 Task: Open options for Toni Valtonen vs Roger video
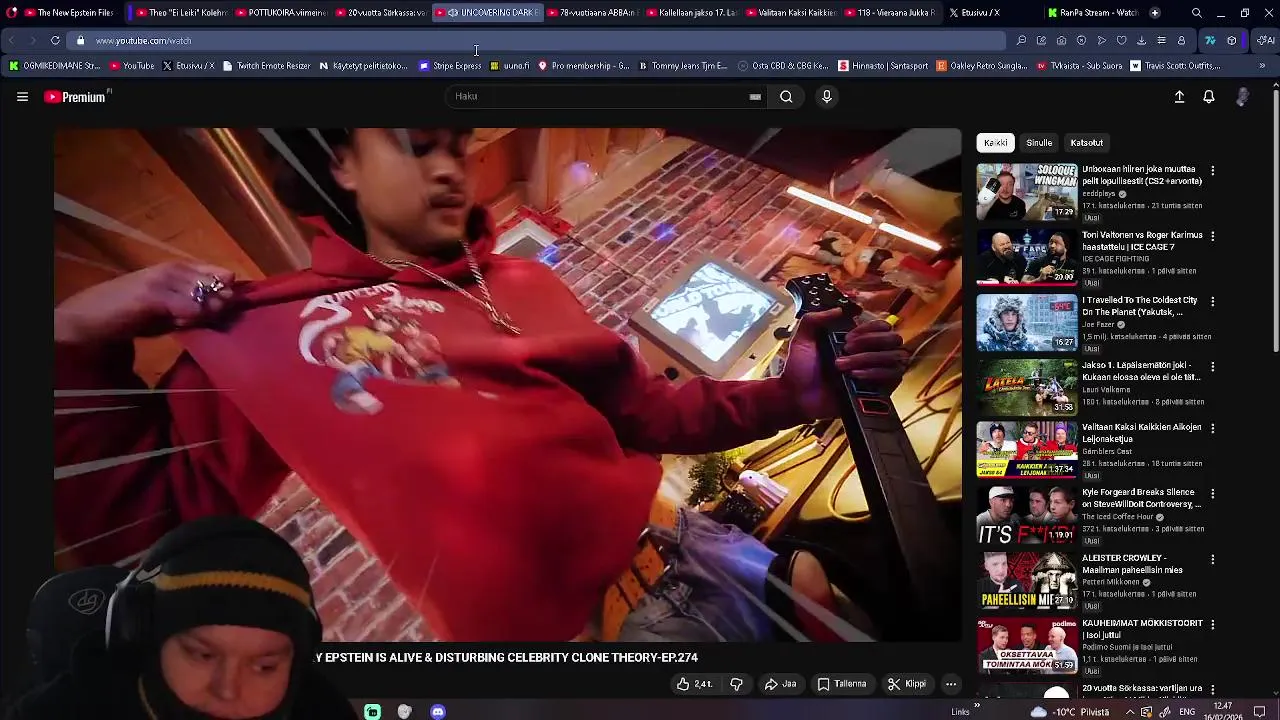1212,236
